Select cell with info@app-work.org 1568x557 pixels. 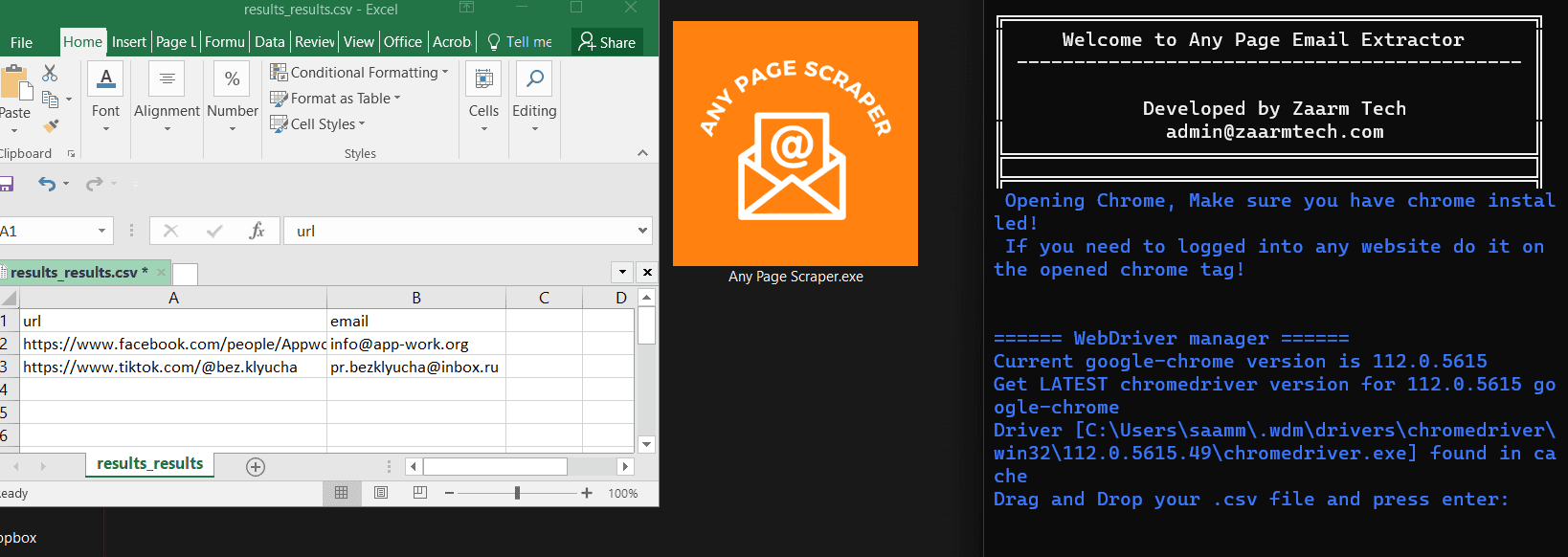(416, 344)
